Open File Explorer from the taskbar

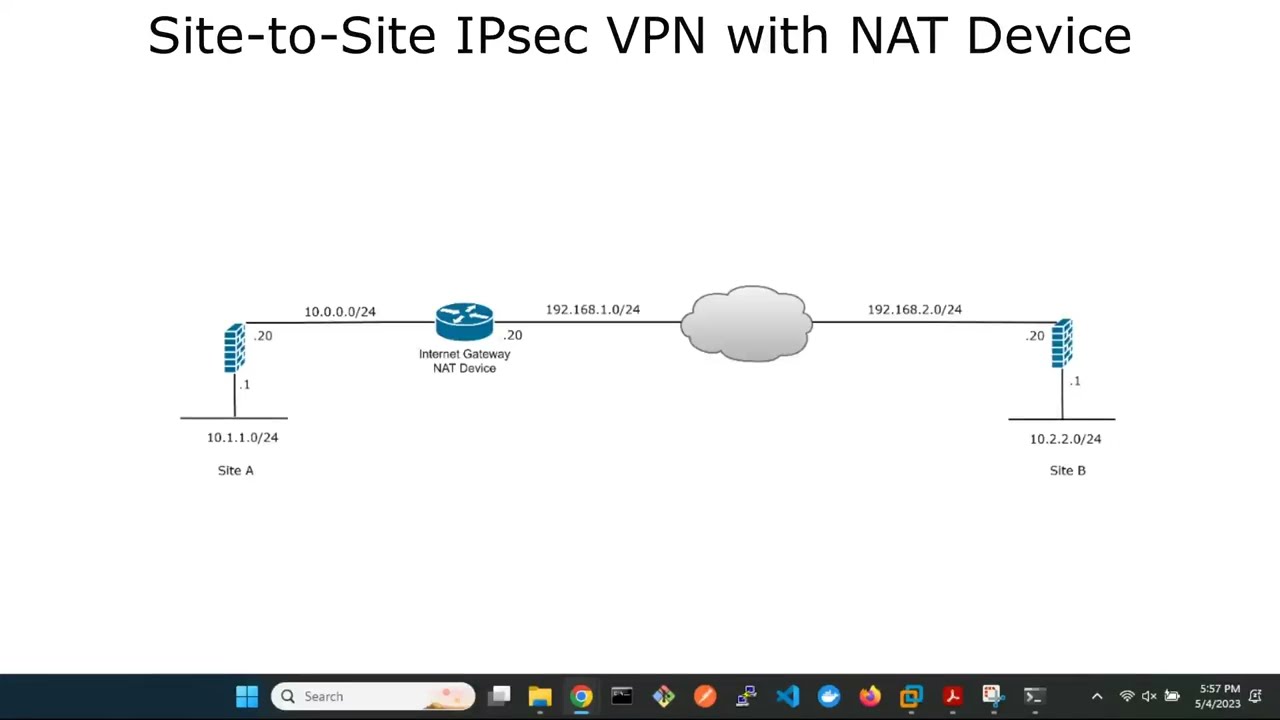click(x=540, y=696)
